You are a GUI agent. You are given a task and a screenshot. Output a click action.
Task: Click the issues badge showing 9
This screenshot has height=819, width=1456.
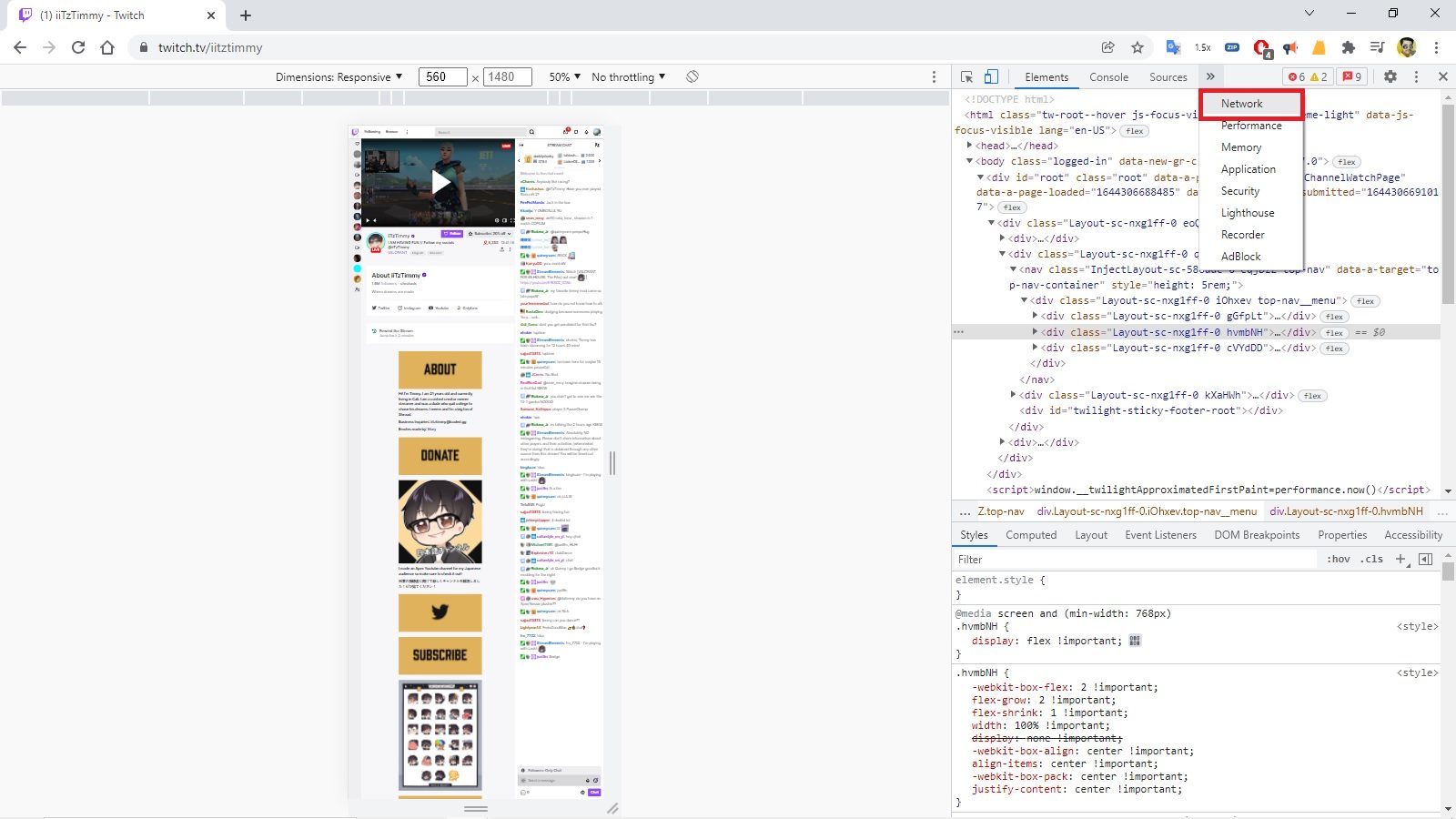click(1352, 77)
